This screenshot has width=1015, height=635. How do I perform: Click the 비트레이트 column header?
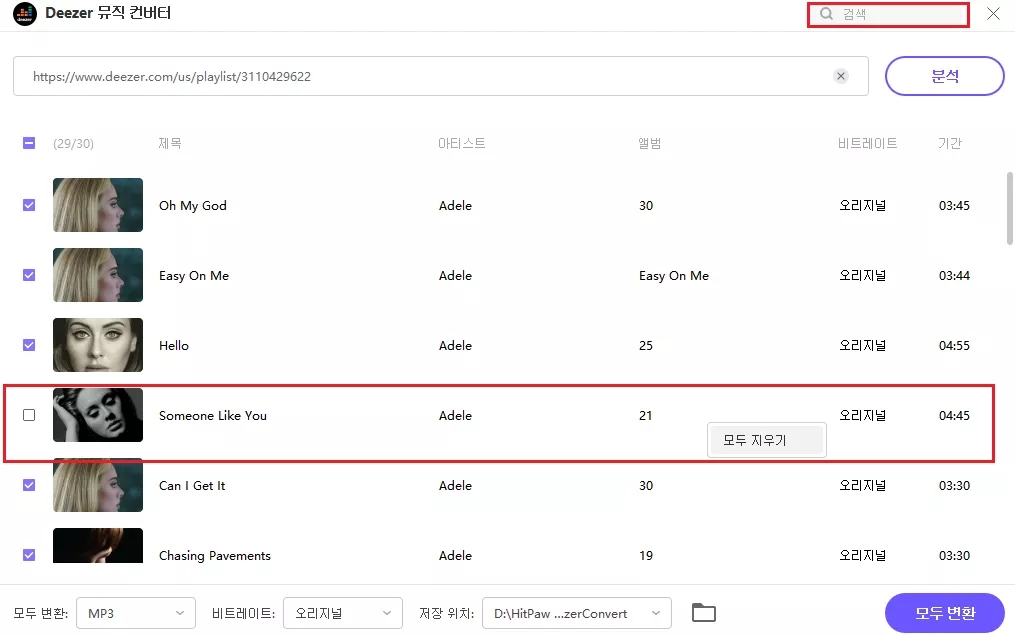pyautogui.click(x=867, y=143)
